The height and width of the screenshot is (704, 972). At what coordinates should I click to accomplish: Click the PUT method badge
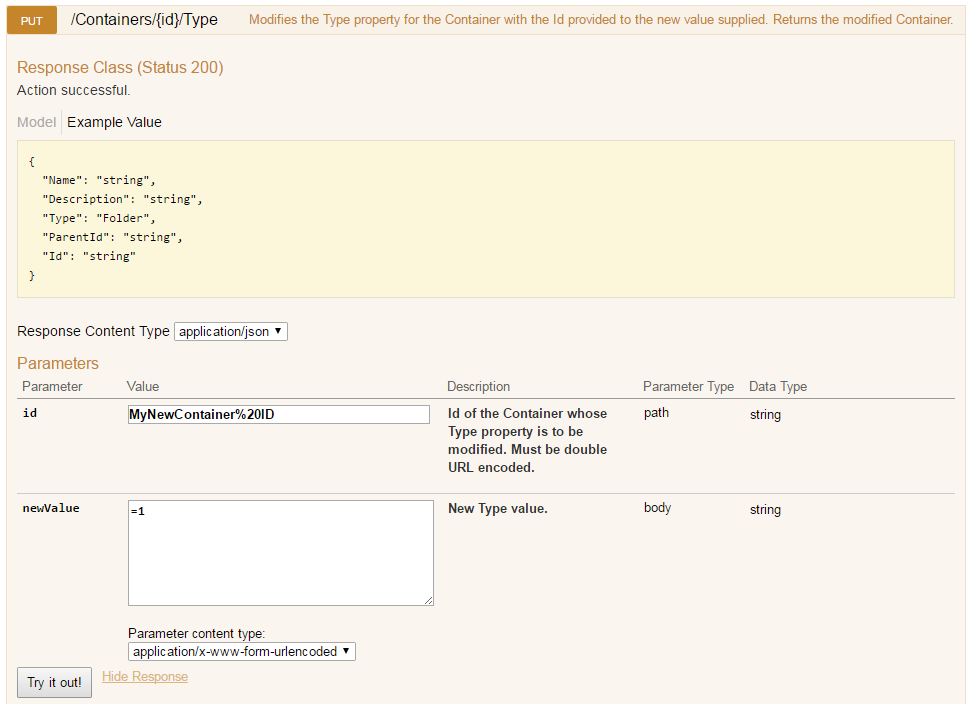point(32,20)
